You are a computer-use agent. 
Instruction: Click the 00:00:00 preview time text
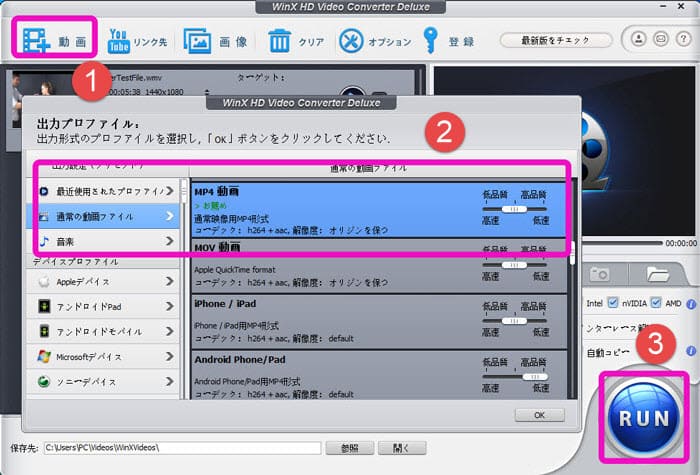pos(681,243)
